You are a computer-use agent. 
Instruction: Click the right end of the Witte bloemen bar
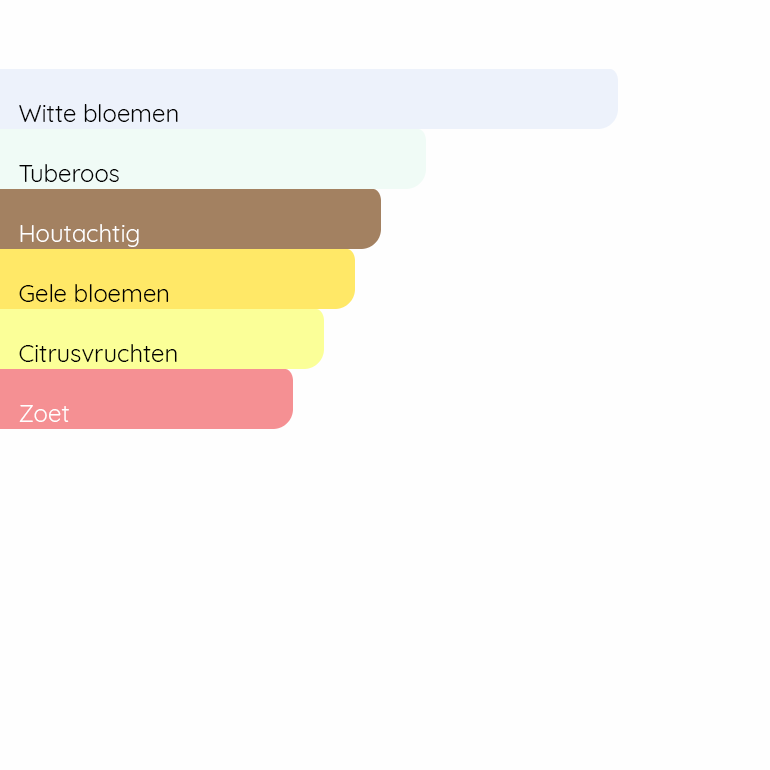pos(606,99)
